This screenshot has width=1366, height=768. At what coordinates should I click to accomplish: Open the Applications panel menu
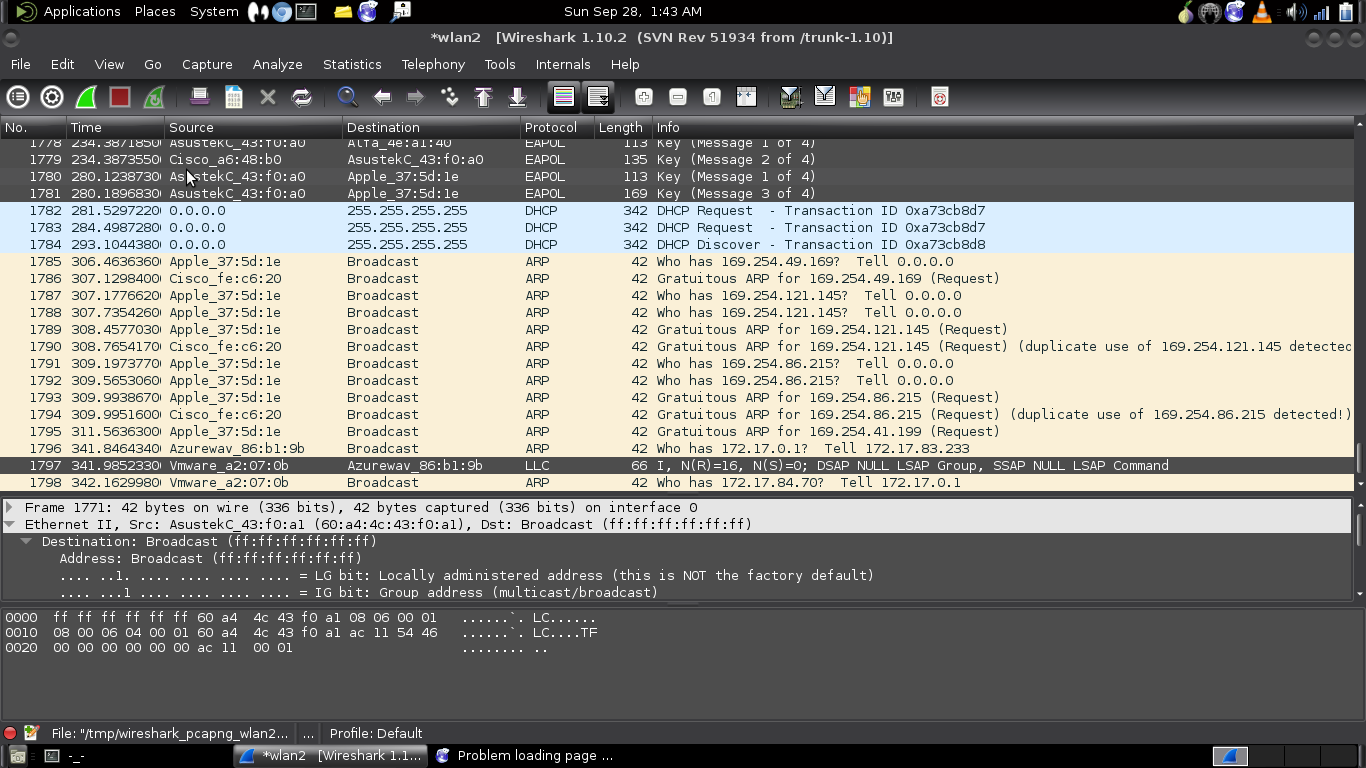click(82, 11)
